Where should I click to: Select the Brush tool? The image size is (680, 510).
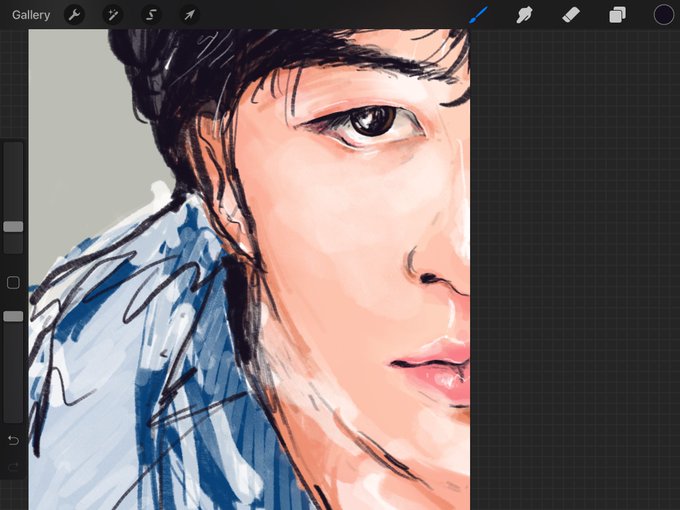(478, 15)
